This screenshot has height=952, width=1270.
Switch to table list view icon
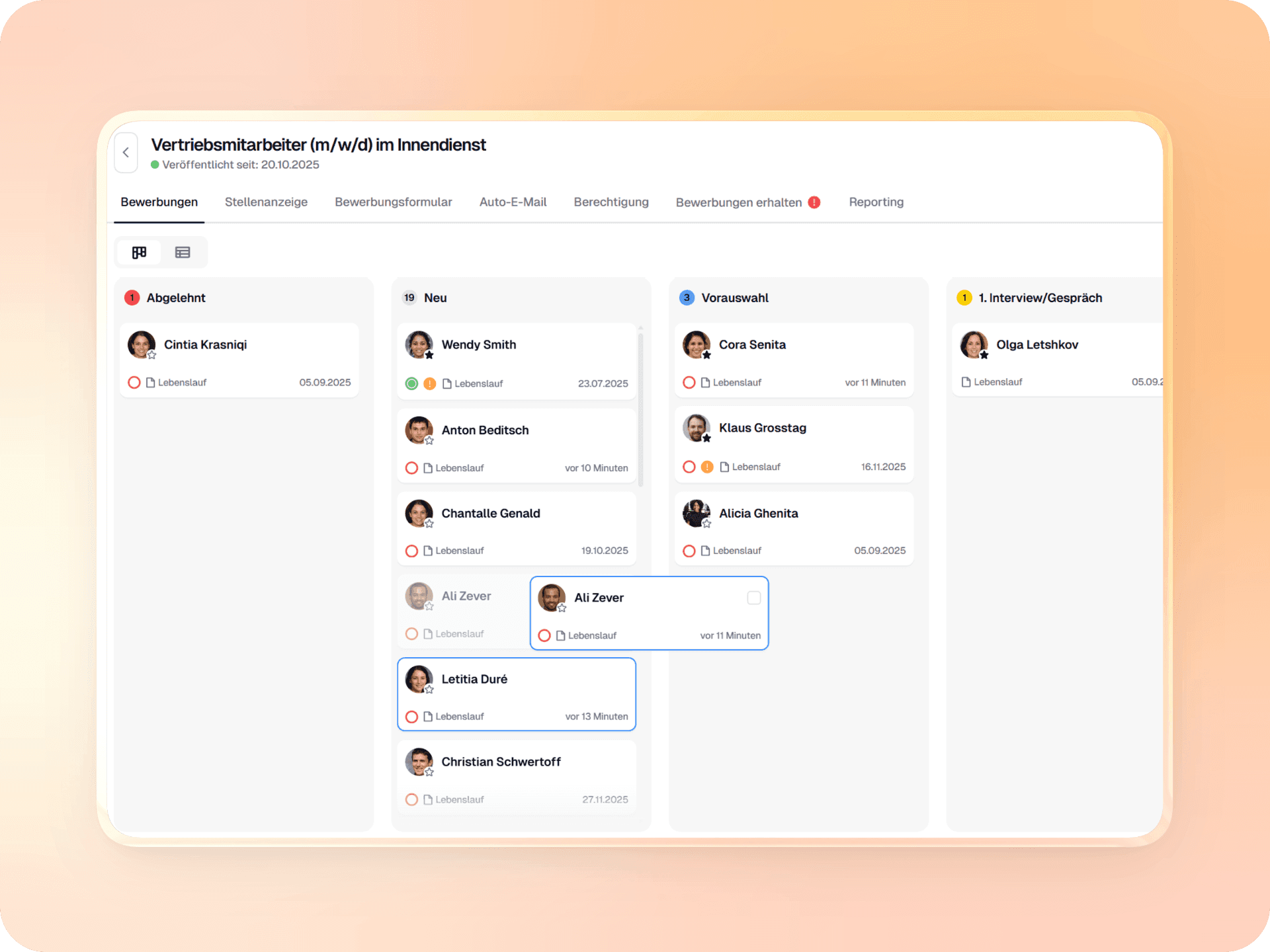click(183, 253)
